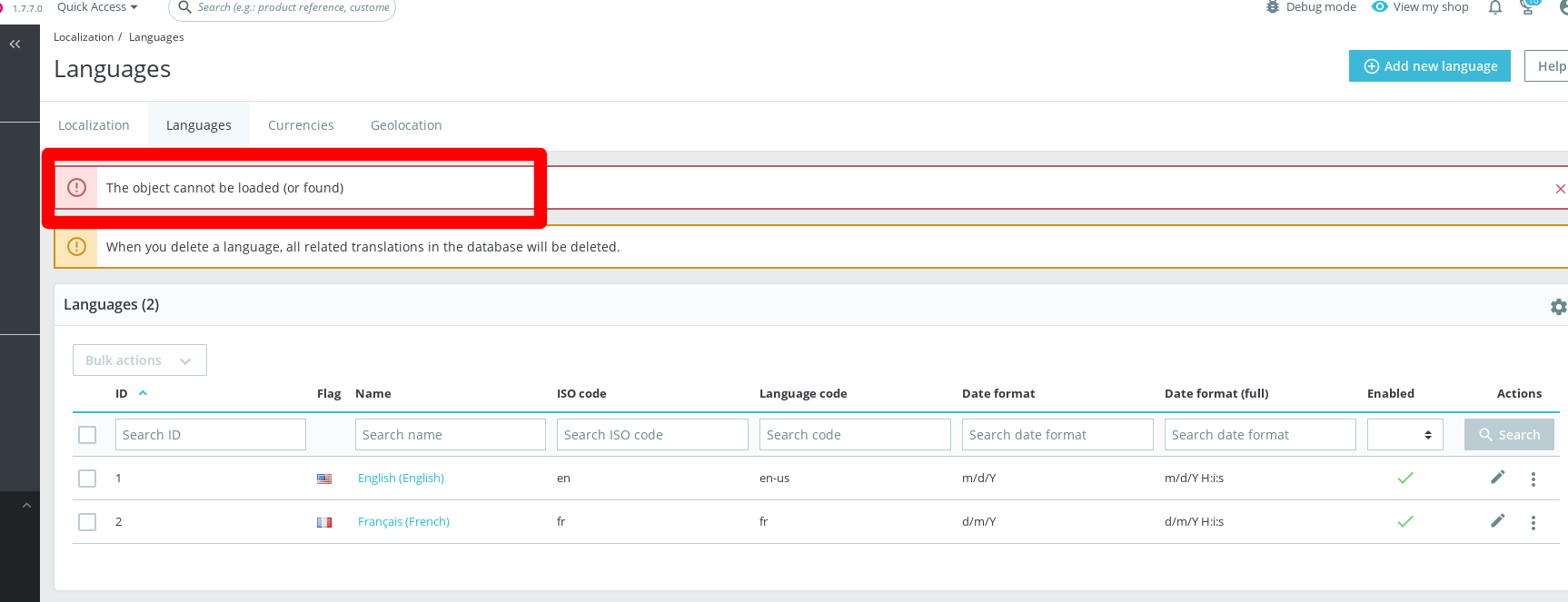Open the Enabled filter select dropdown
Screen dimensions: 1568x602
(1405, 434)
